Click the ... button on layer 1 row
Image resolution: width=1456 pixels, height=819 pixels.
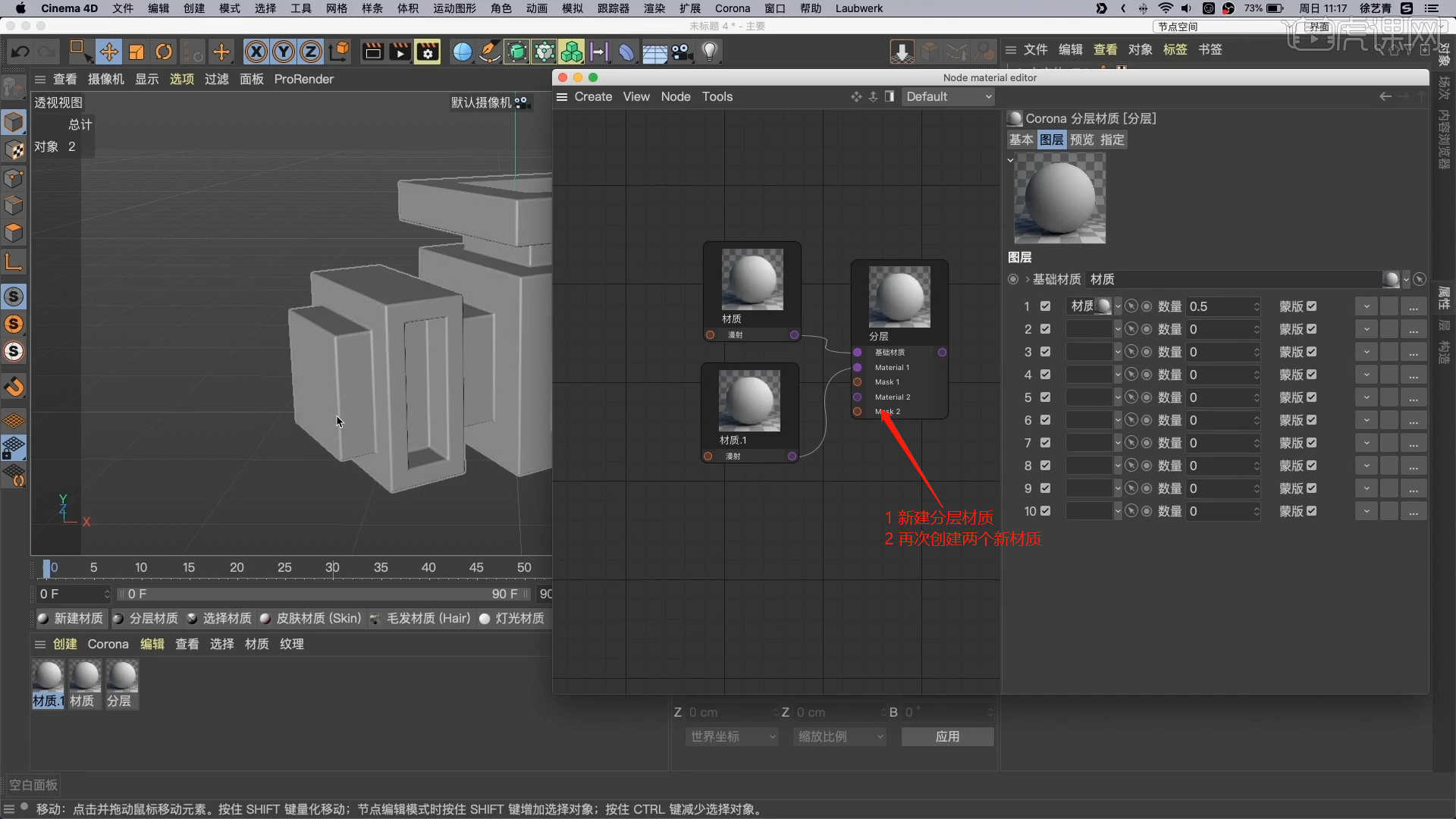(1414, 306)
